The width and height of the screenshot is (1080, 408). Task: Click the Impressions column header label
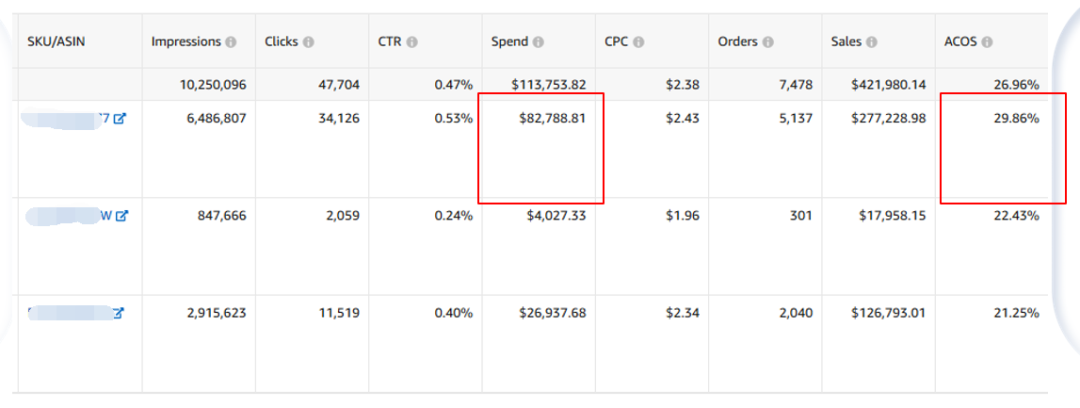click(186, 42)
